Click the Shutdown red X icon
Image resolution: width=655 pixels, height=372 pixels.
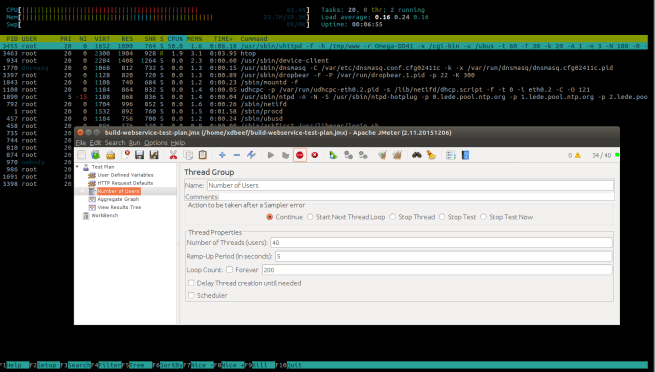(315, 155)
